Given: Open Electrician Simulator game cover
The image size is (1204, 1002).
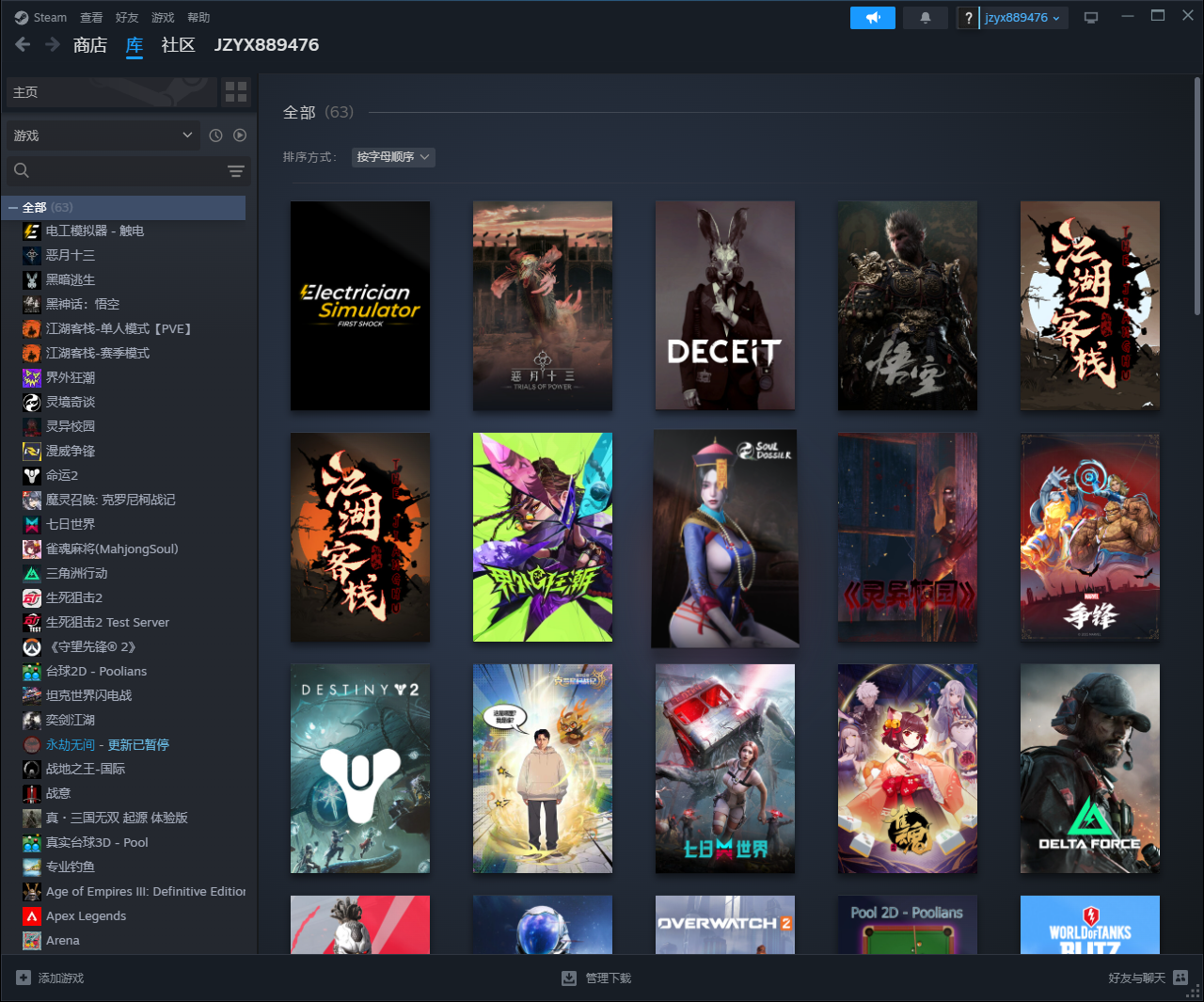Looking at the screenshot, I should pos(360,306).
